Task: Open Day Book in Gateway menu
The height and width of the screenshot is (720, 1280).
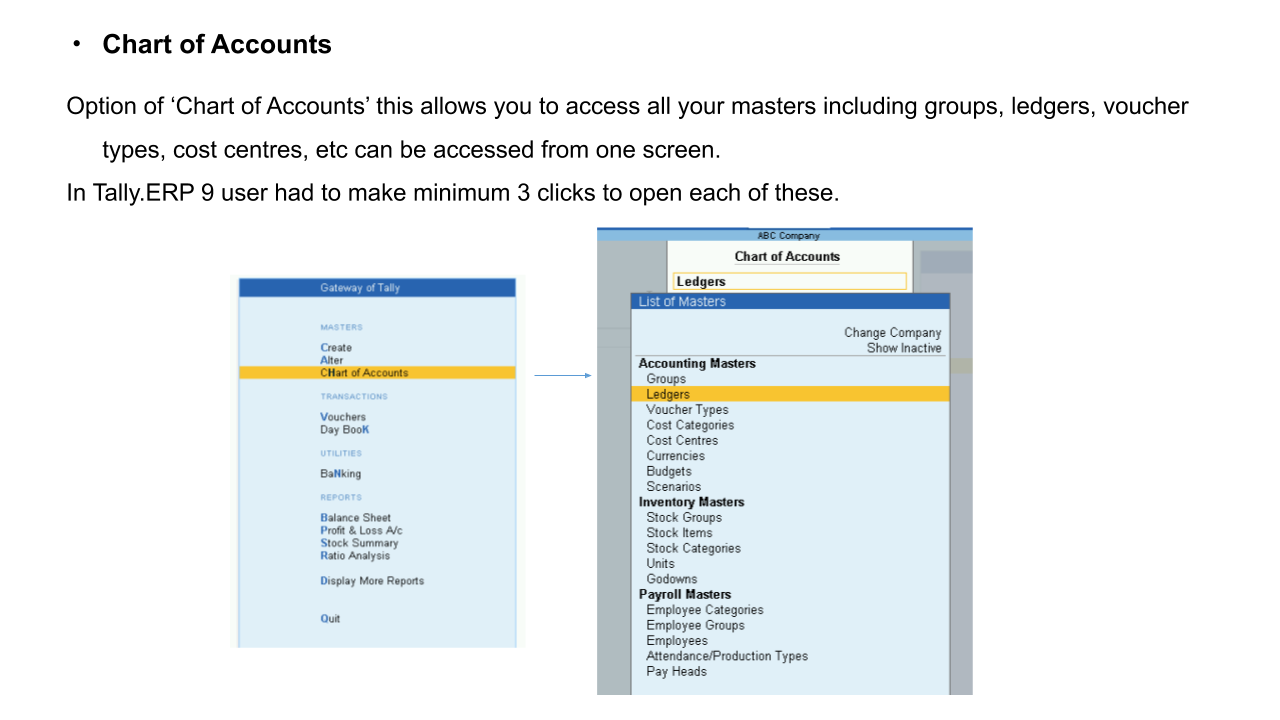Action: [344, 430]
